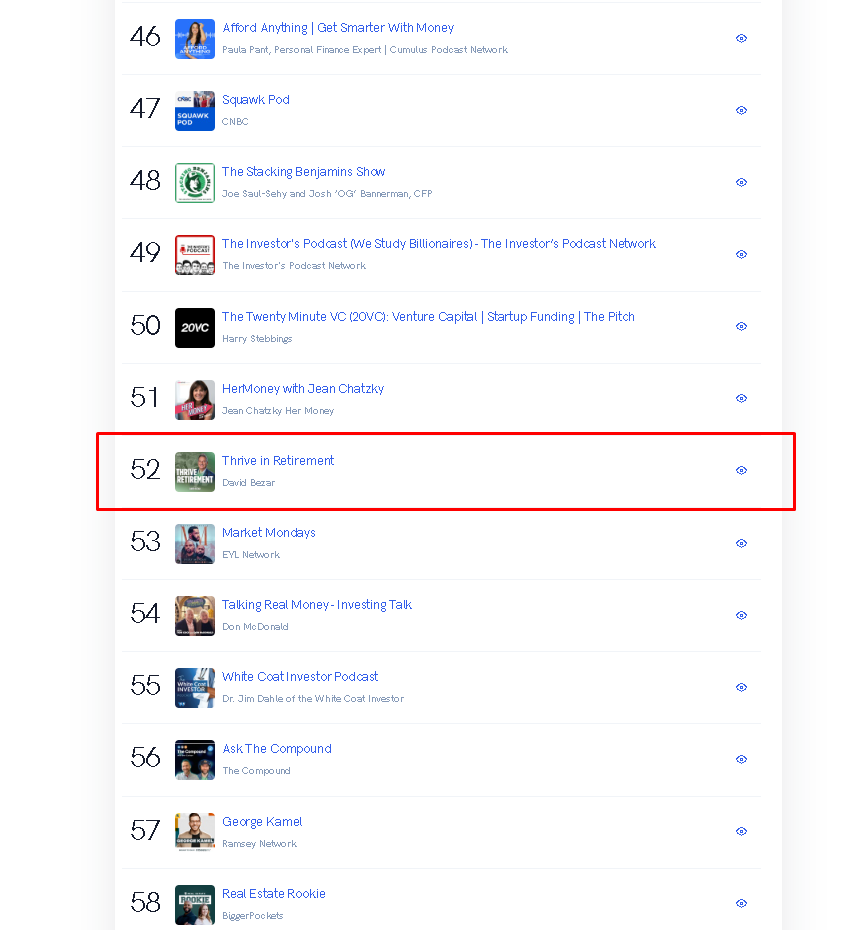Screen dimensions: 856x930
Task: Open Thrive in Retirement title link
Action: click(278, 461)
